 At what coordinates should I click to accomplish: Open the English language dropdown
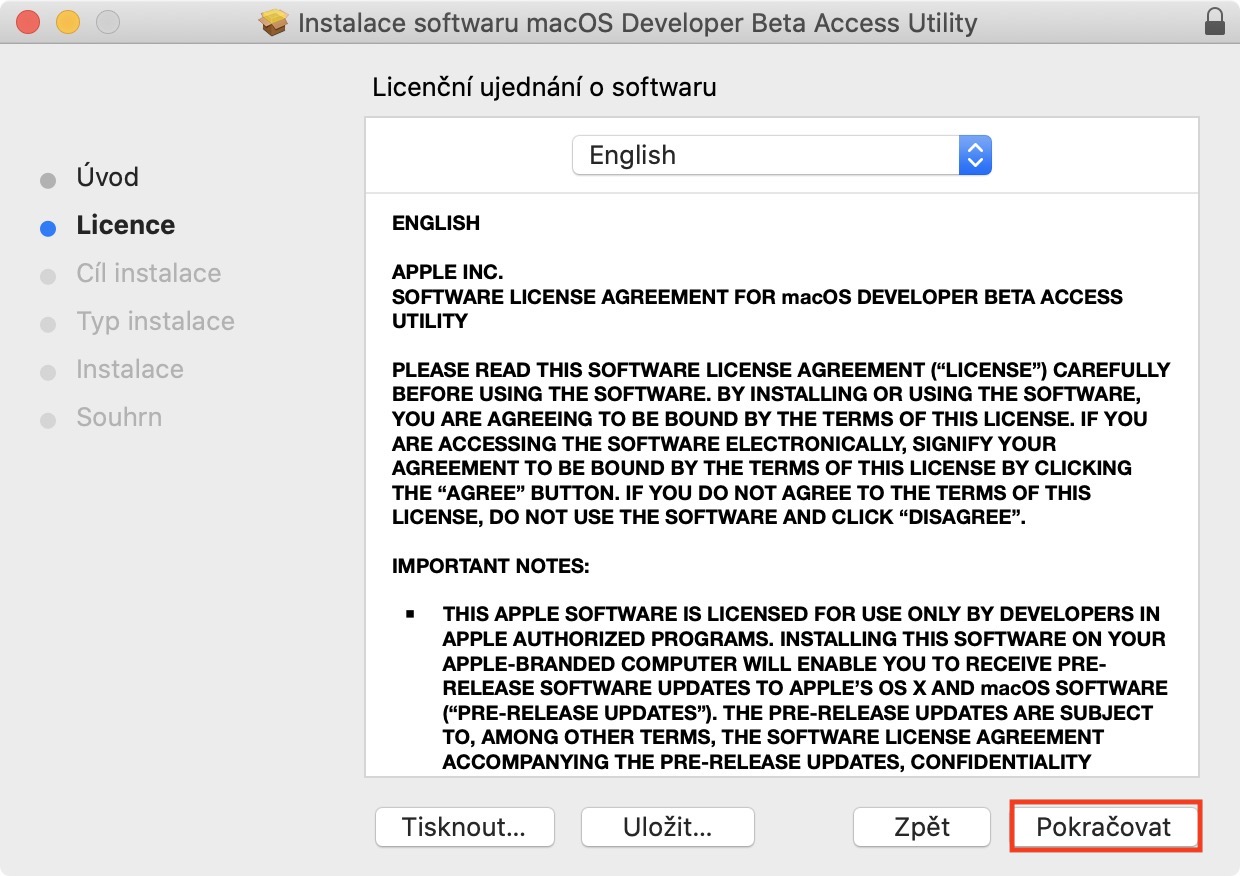(x=782, y=155)
